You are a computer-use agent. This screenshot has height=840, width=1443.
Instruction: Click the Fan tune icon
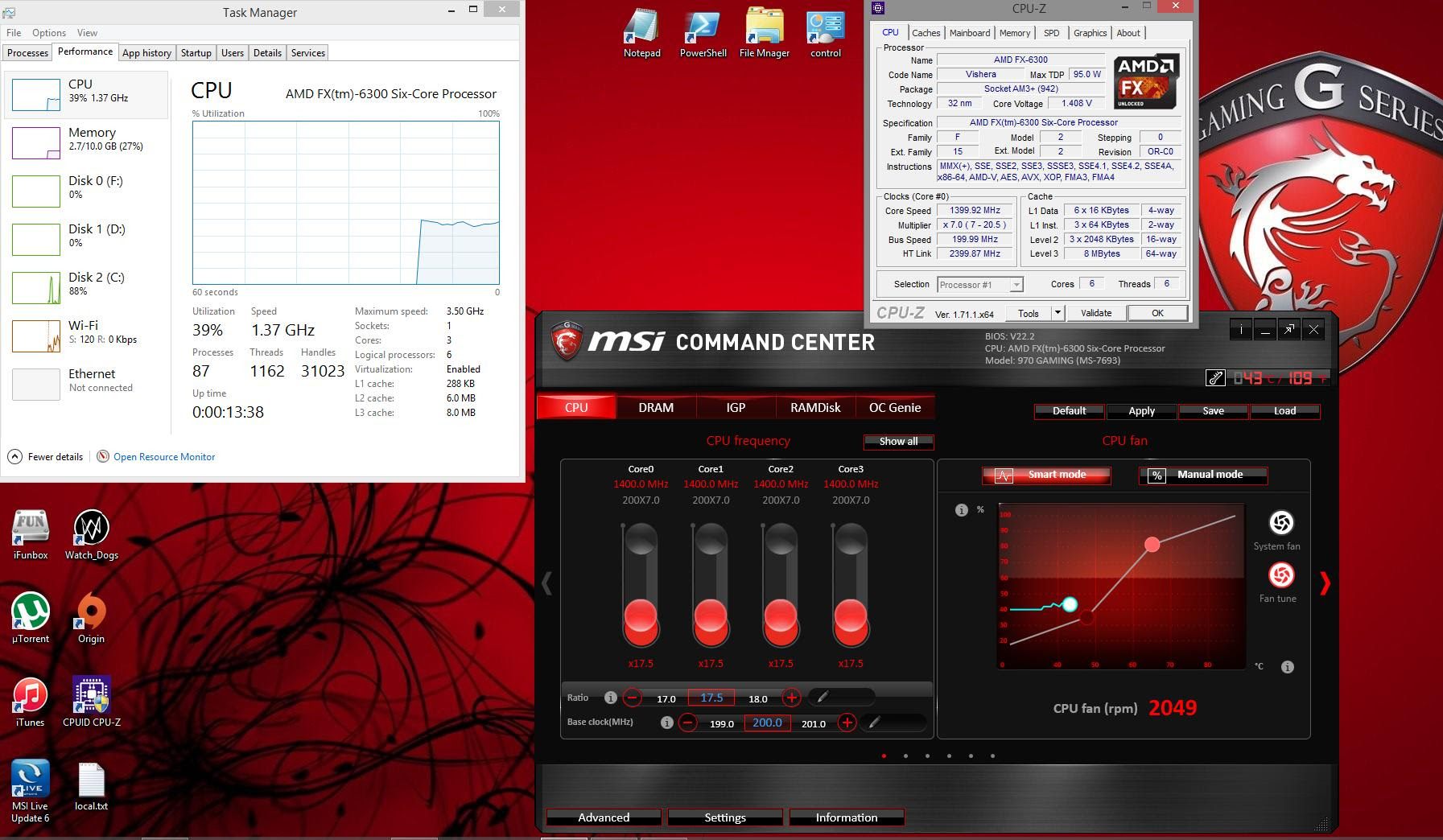pyautogui.click(x=1280, y=575)
